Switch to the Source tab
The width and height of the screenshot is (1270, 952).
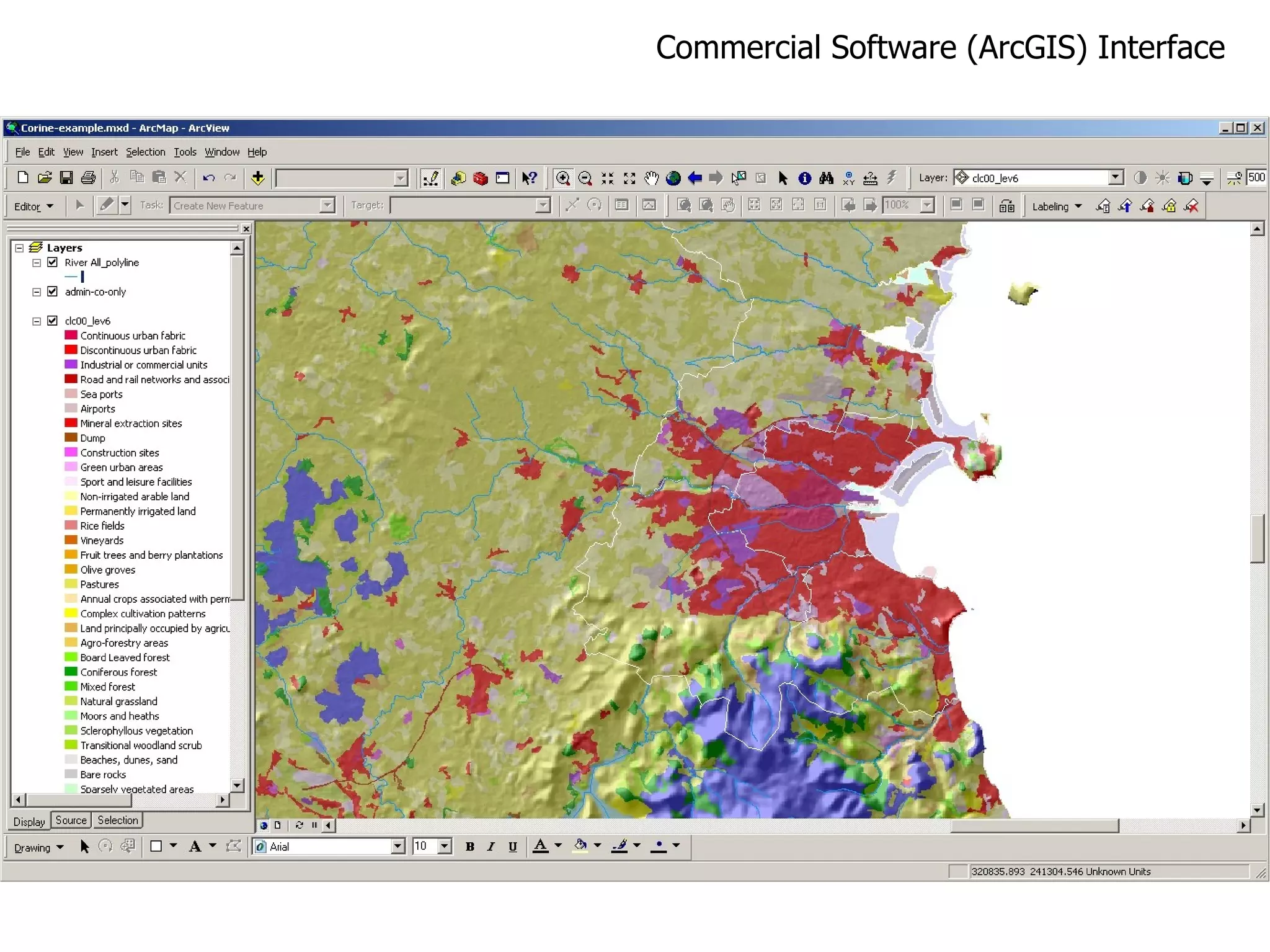click(x=71, y=821)
